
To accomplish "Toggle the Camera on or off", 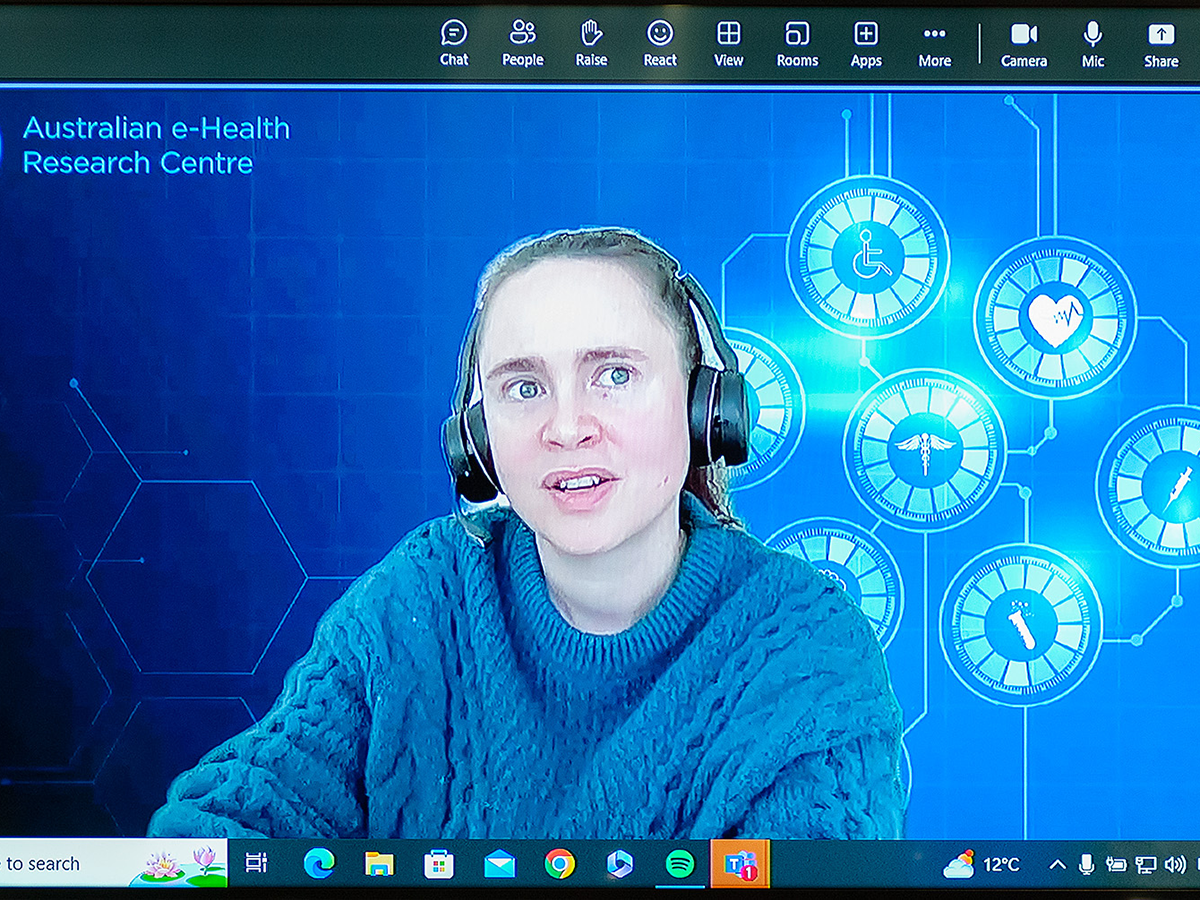I will click(x=1024, y=44).
